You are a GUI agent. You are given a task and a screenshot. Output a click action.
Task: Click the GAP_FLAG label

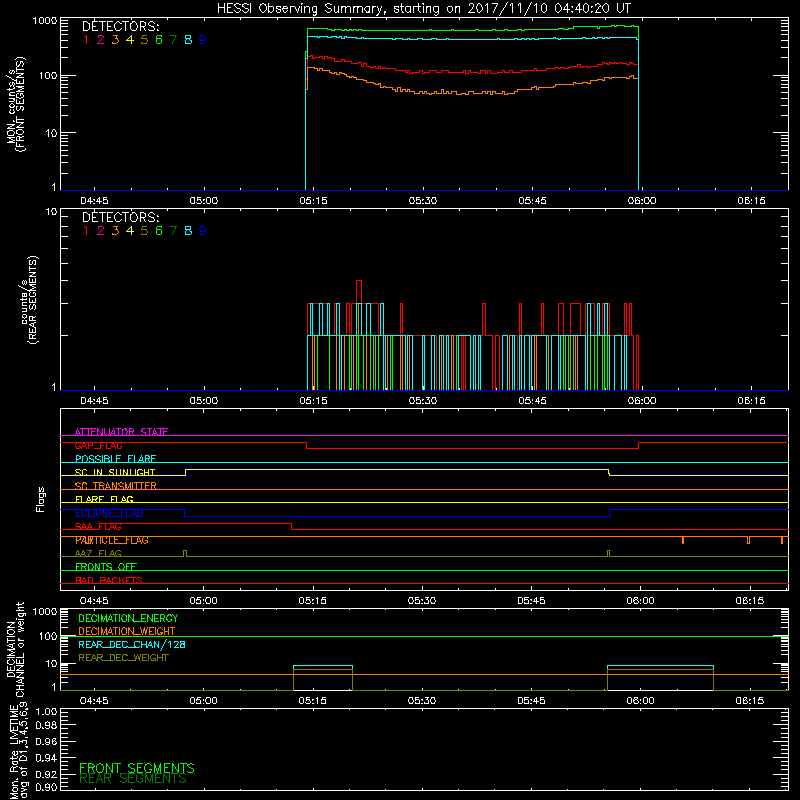98,446
